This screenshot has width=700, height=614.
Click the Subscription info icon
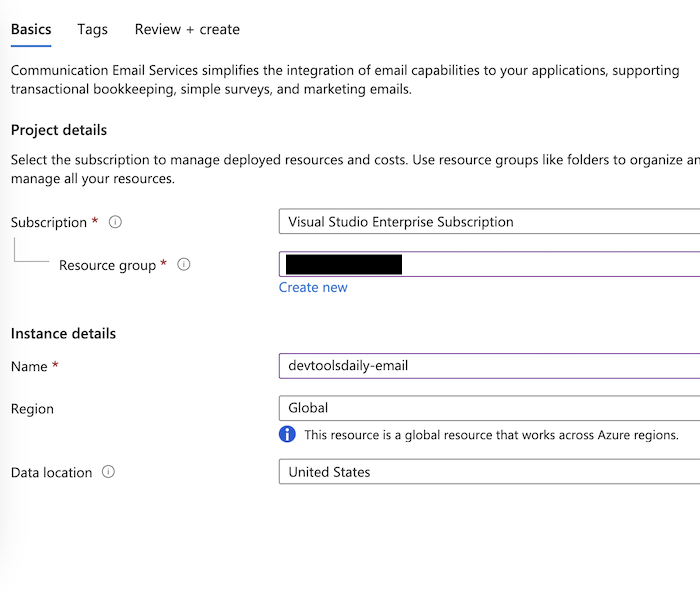point(115,222)
